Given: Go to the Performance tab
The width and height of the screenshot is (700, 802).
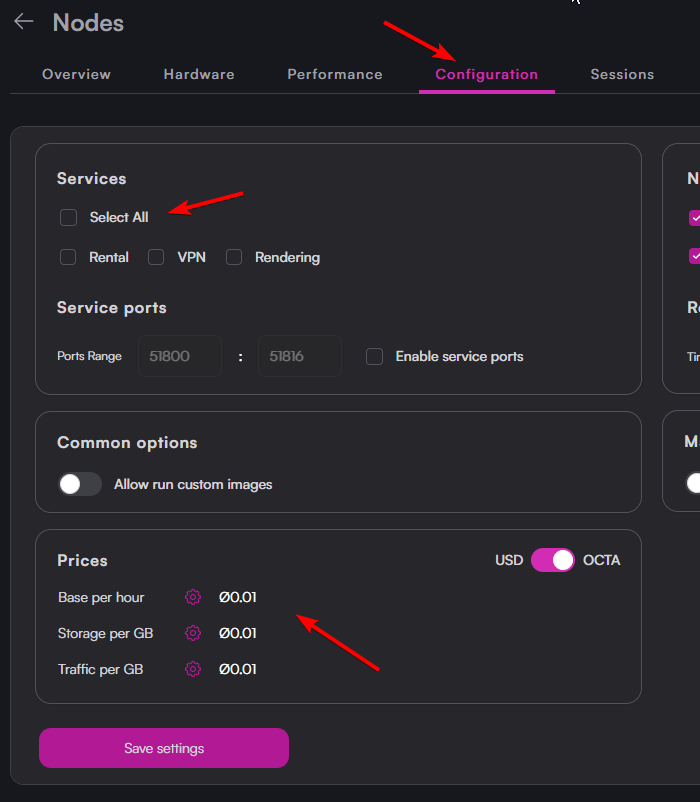Looking at the screenshot, I should pyautogui.click(x=334, y=74).
